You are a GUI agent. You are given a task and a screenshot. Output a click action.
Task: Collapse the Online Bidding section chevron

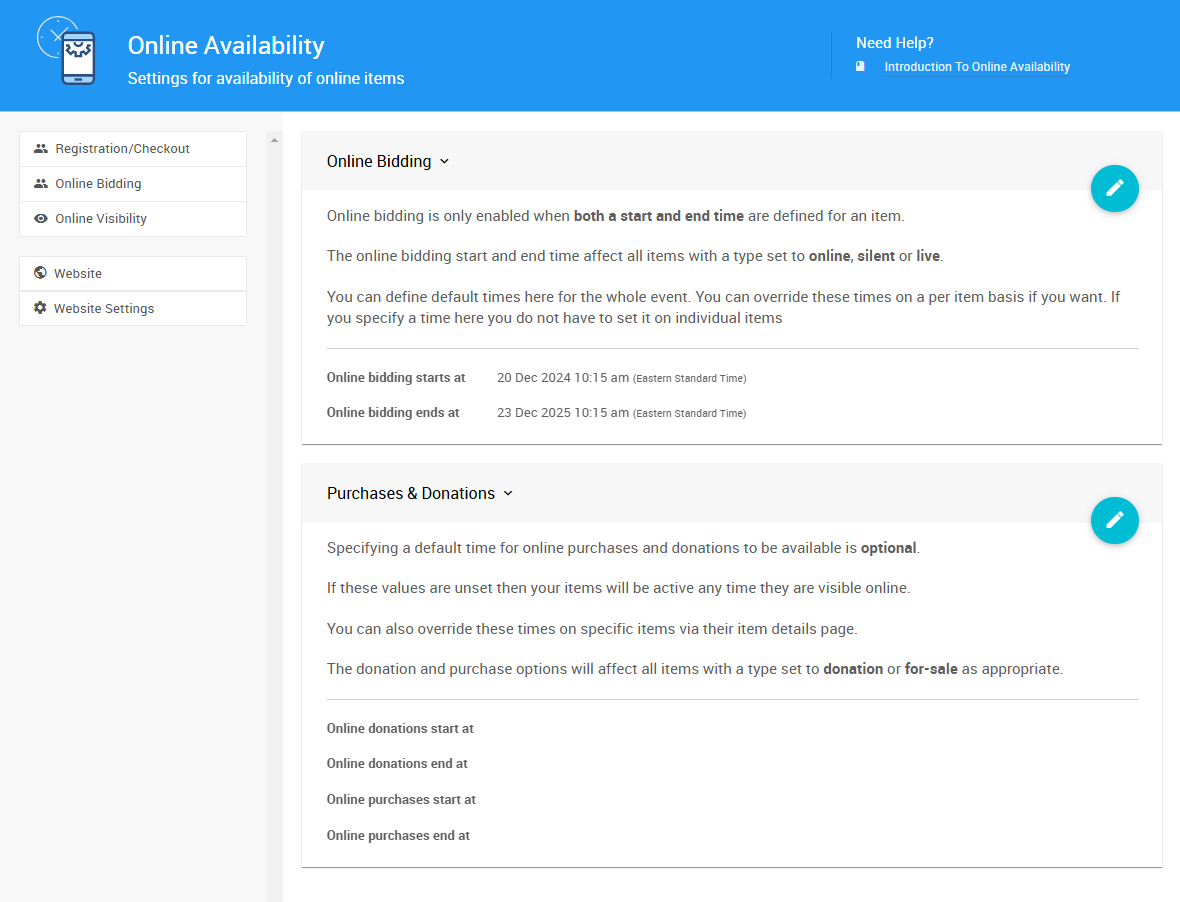coord(445,161)
